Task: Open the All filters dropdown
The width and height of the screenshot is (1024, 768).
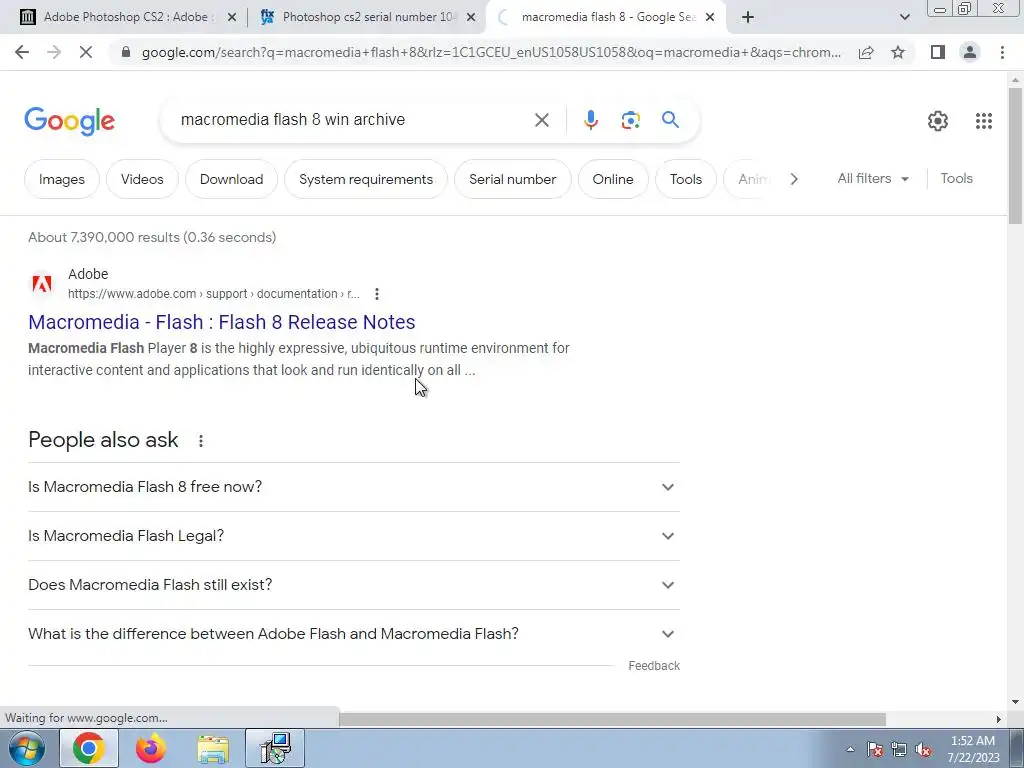Action: click(x=872, y=178)
